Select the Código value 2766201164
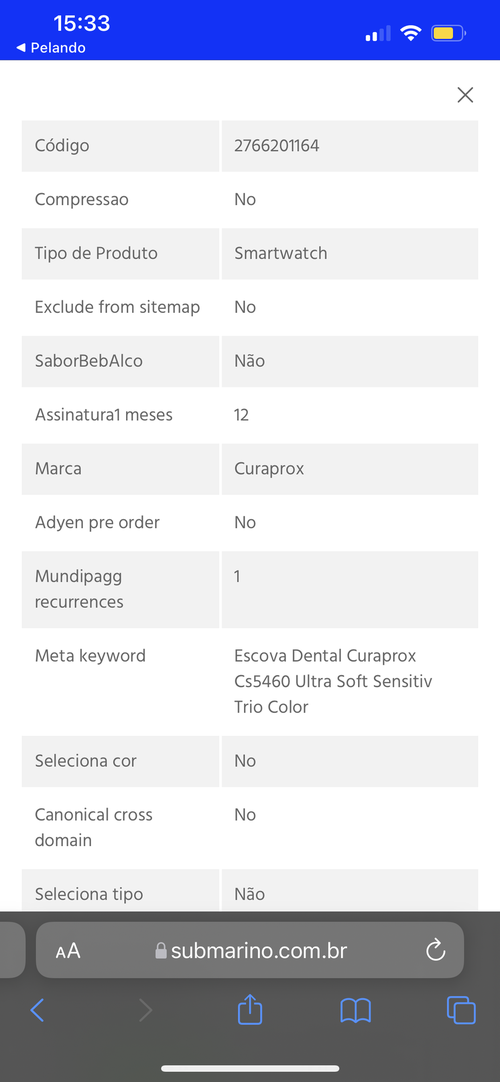Viewport: 500px width, 1082px height. click(277, 146)
